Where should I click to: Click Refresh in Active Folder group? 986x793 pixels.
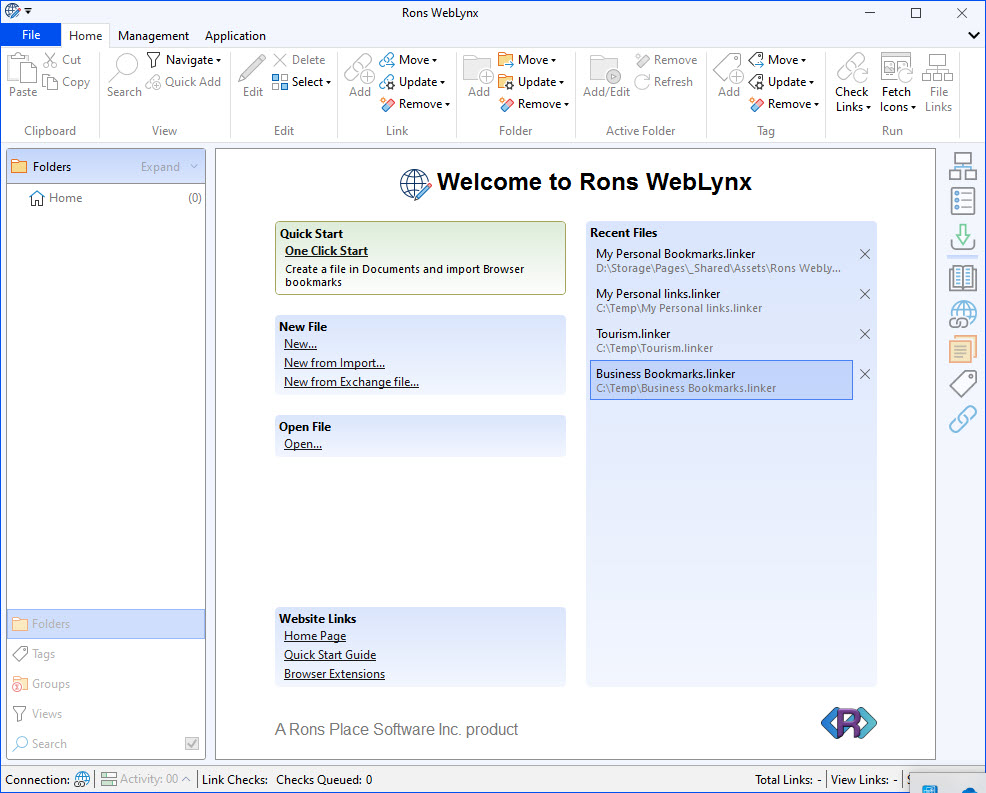point(663,82)
